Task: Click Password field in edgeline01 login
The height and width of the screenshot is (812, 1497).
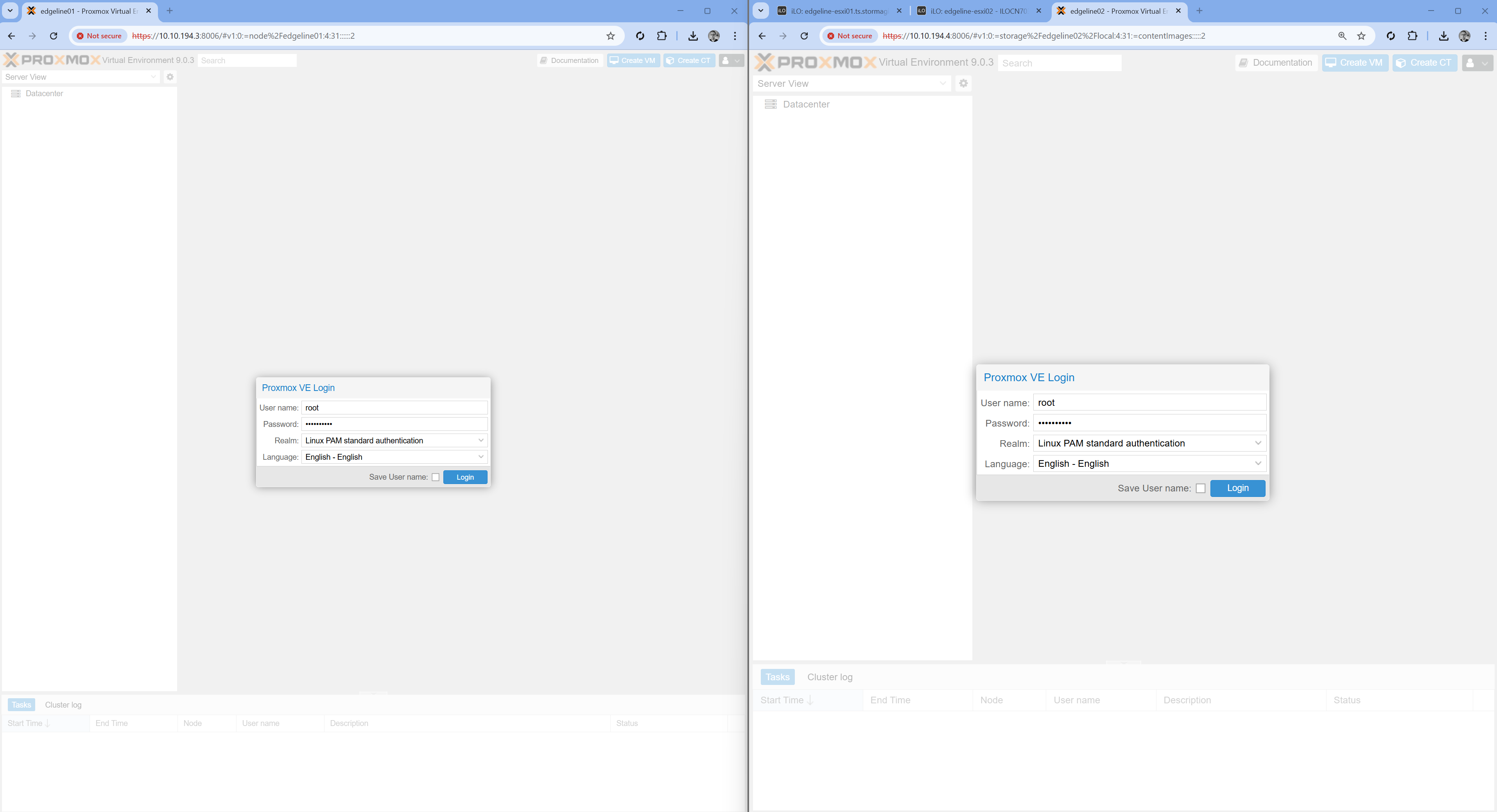Action: [394, 424]
